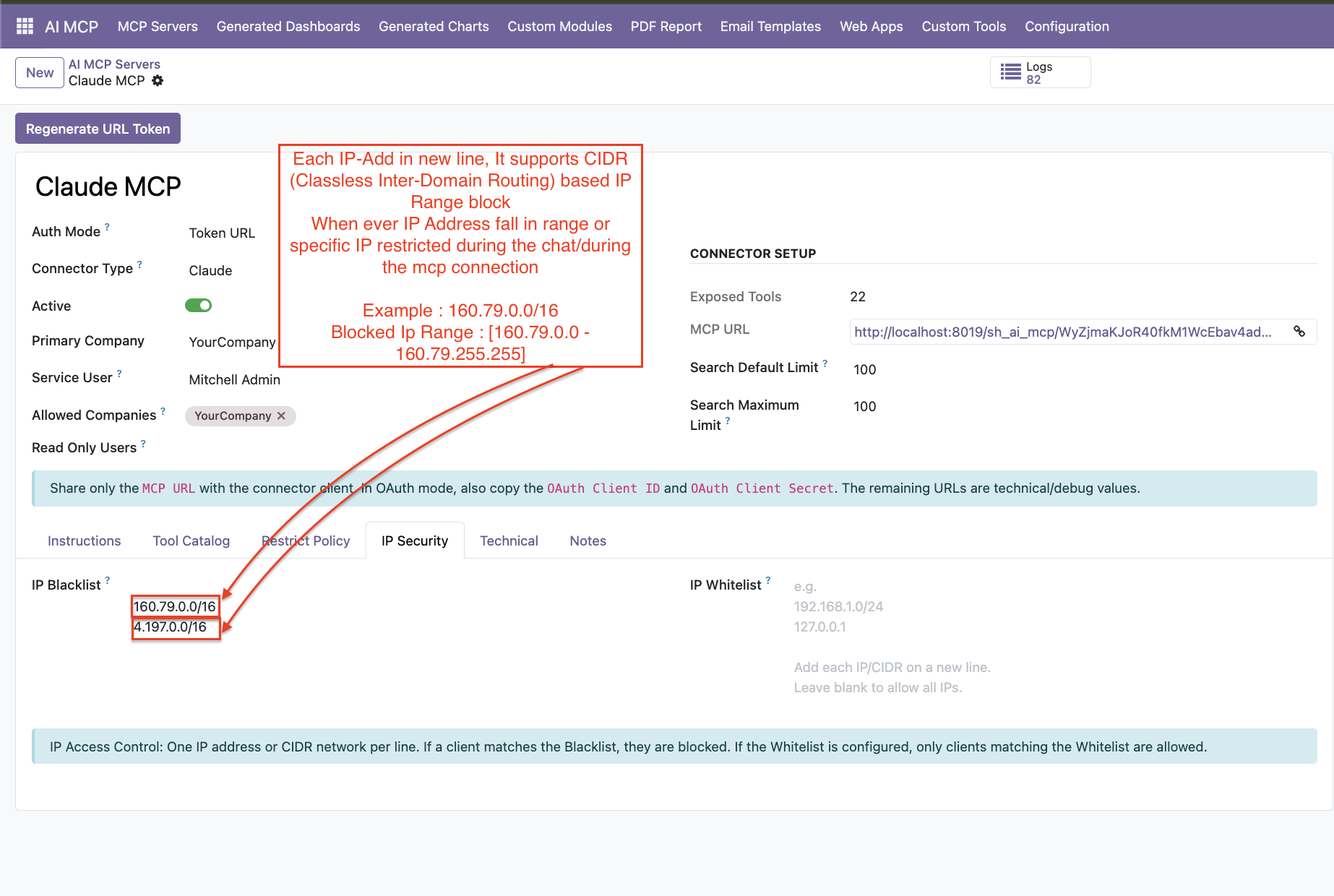The height and width of the screenshot is (896, 1334).
Task: Show IP Whitelist help question mark
Action: coord(768,580)
